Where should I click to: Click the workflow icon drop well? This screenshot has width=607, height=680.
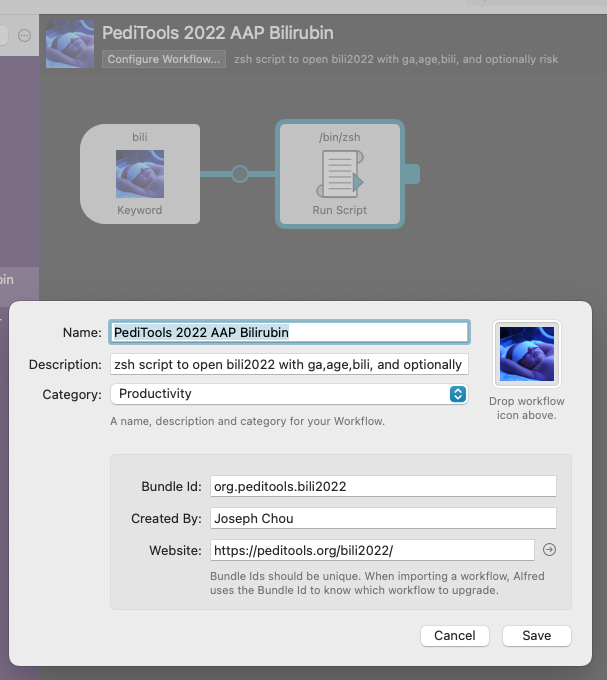(526, 354)
